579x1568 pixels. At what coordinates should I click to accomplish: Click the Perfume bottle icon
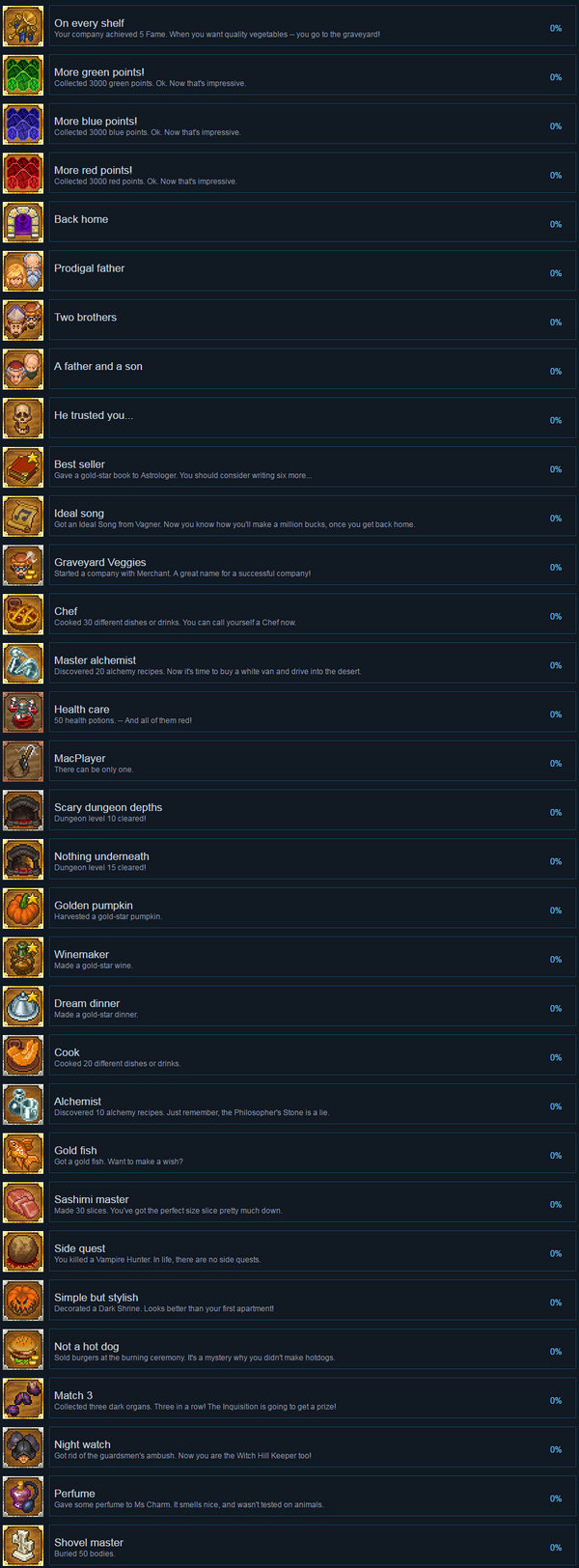click(23, 1498)
